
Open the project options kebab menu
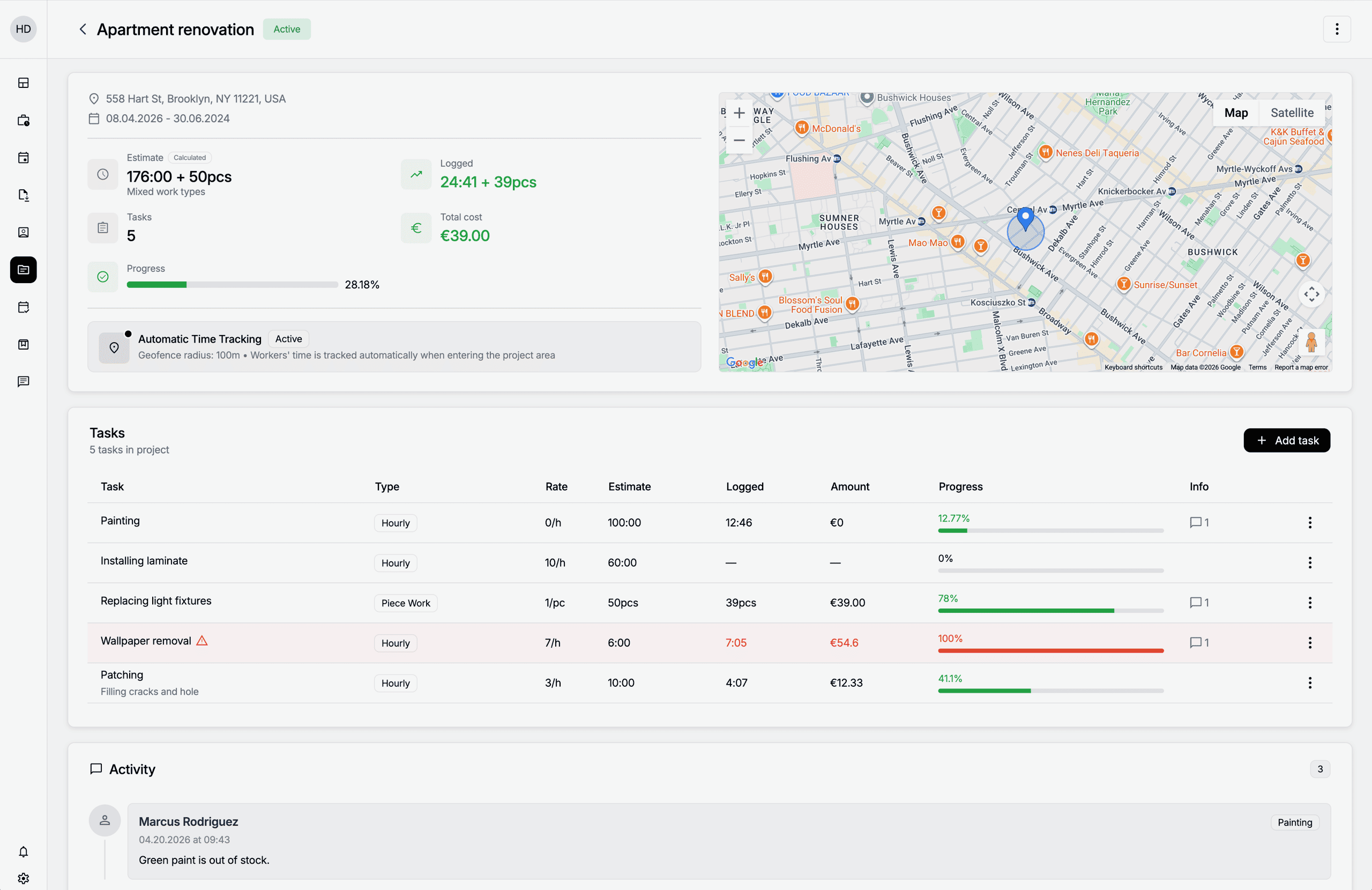pyautogui.click(x=1337, y=29)
